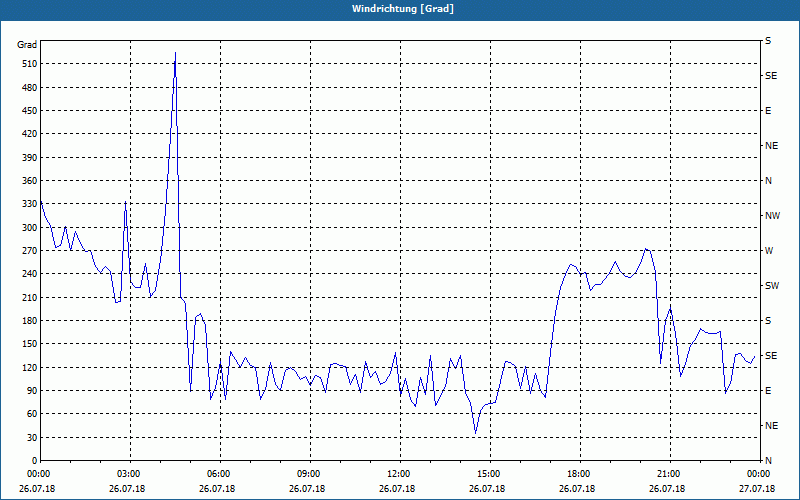Select the '27.07.18' date label
Screen dimensions: 800x500
(x=757, y=489)
